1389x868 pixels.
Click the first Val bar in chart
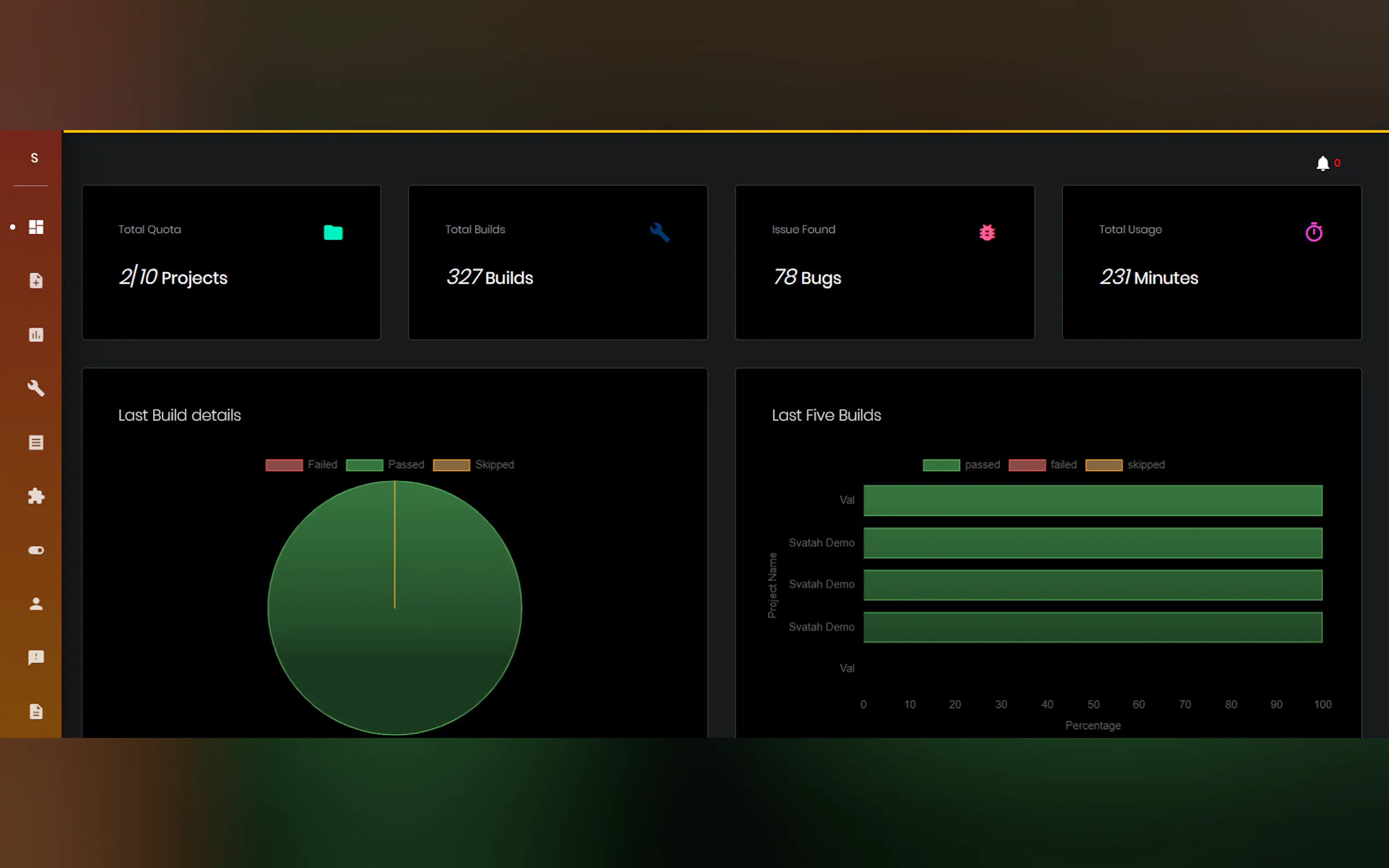click(x=1092, y=501)
